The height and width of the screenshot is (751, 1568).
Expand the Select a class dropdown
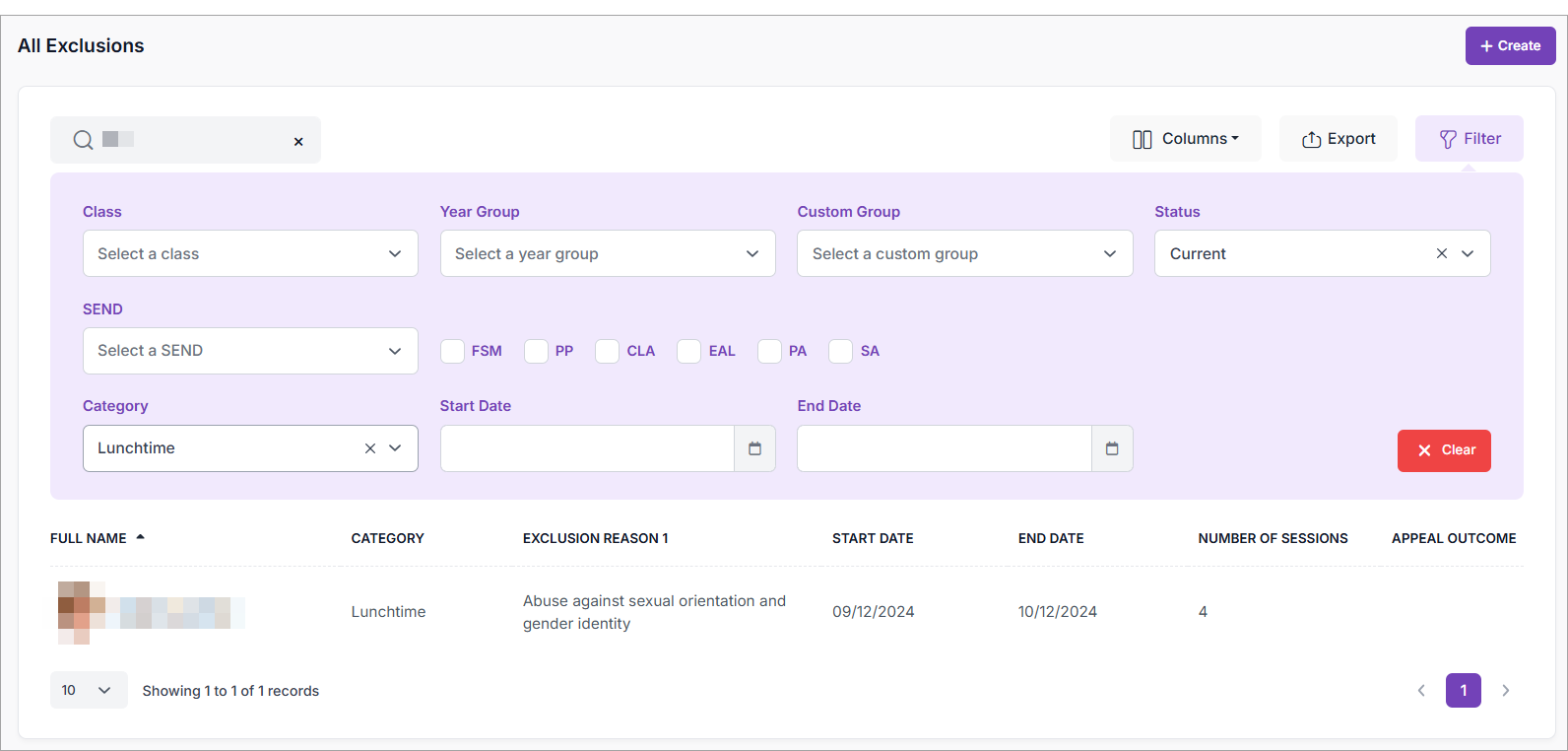[x=250, y=253]
